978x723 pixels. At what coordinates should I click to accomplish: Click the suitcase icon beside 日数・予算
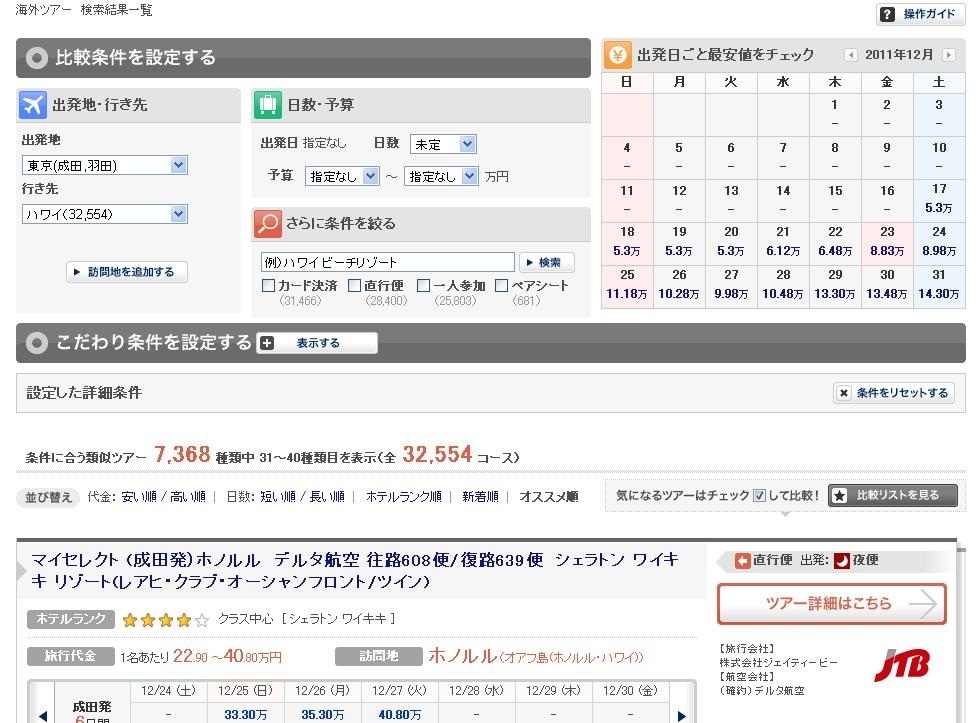point(268,104)
